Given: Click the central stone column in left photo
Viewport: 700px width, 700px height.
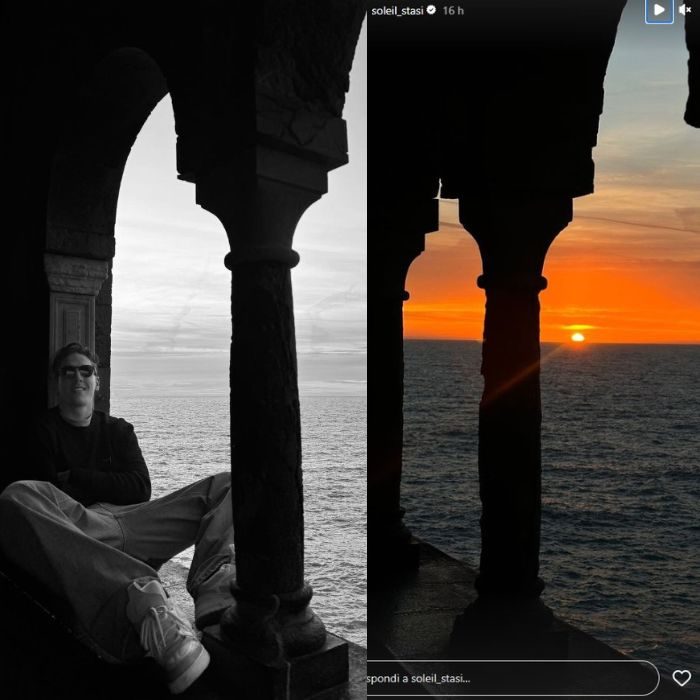Looking at the screenshot, I should 262,420.
